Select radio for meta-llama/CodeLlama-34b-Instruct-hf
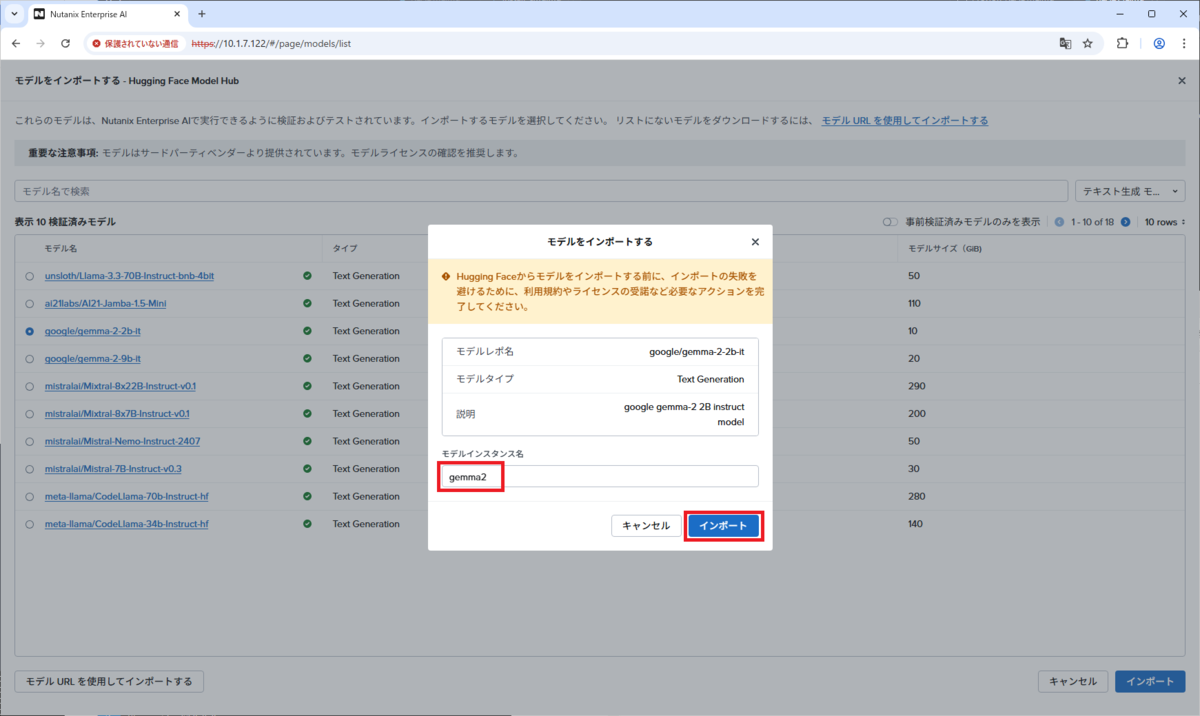This screenshot has height=716, width=1200. [29, 524]
